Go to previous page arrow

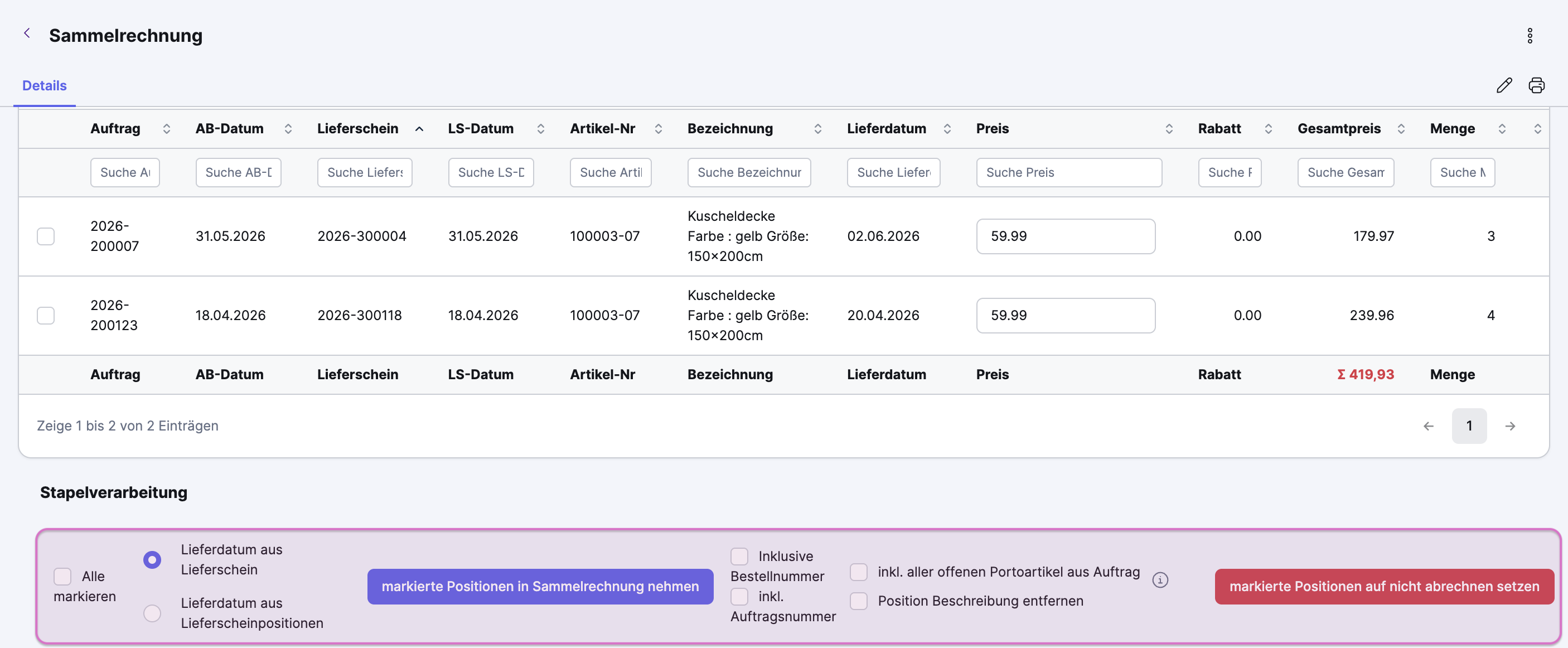1428,425
